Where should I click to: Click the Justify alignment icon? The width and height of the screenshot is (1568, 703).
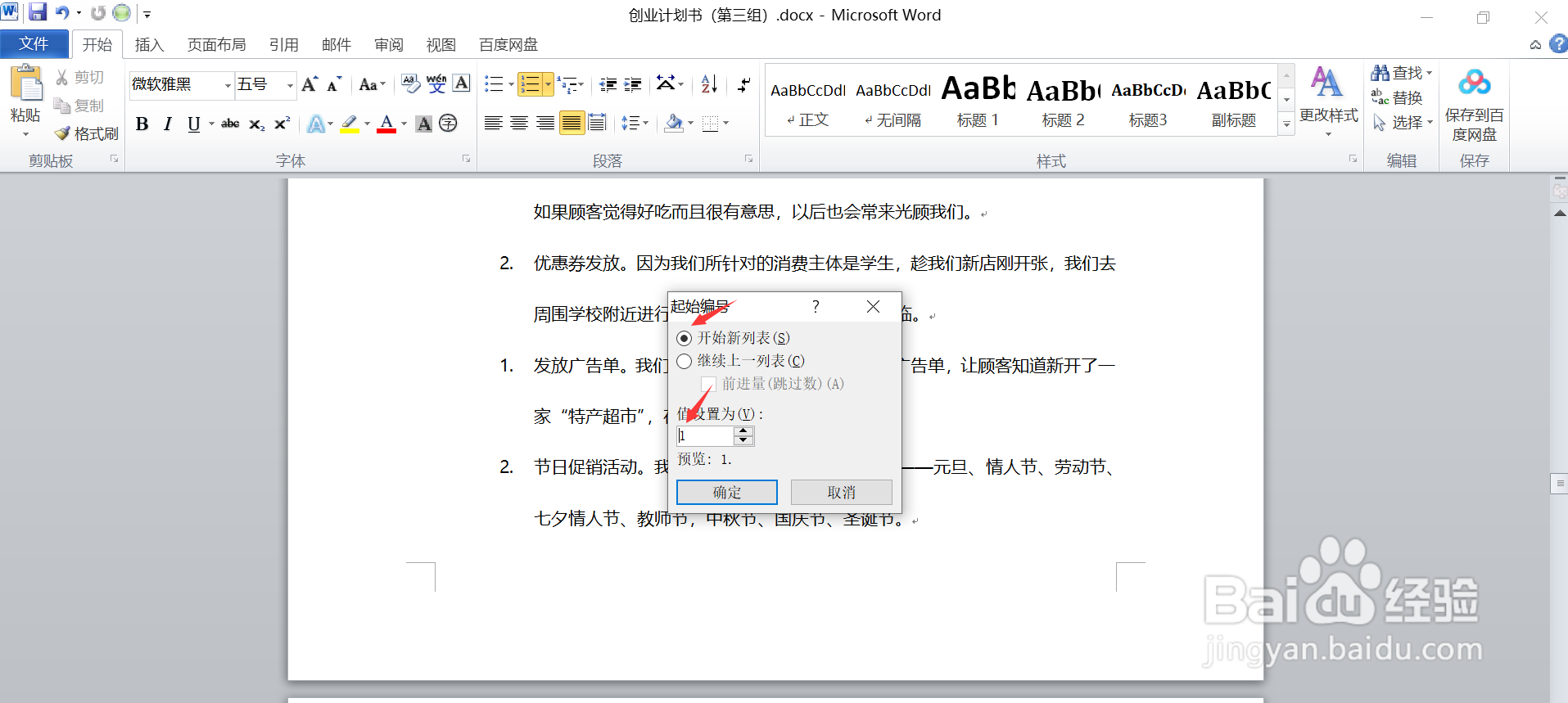point(572,124)
